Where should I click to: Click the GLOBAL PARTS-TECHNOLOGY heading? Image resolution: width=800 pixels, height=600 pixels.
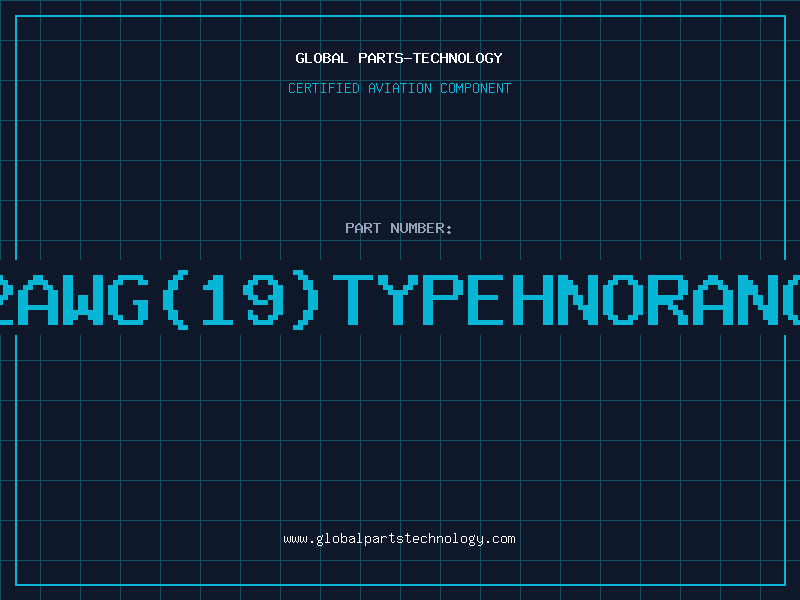[x=399, y=58]
